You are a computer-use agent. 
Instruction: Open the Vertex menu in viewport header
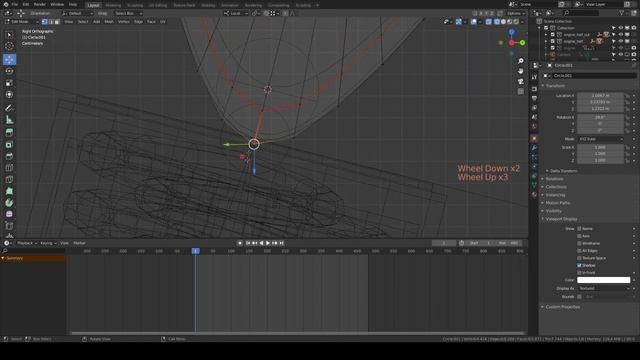coord(124,22)
